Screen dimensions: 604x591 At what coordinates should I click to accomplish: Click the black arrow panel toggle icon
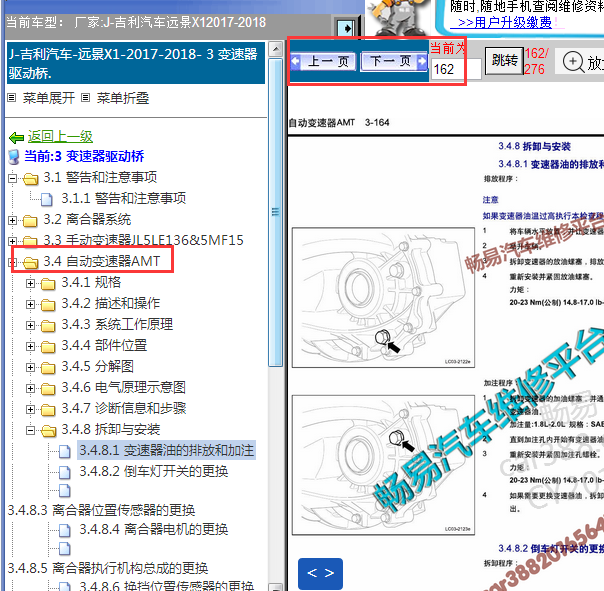tap(347, 28)
